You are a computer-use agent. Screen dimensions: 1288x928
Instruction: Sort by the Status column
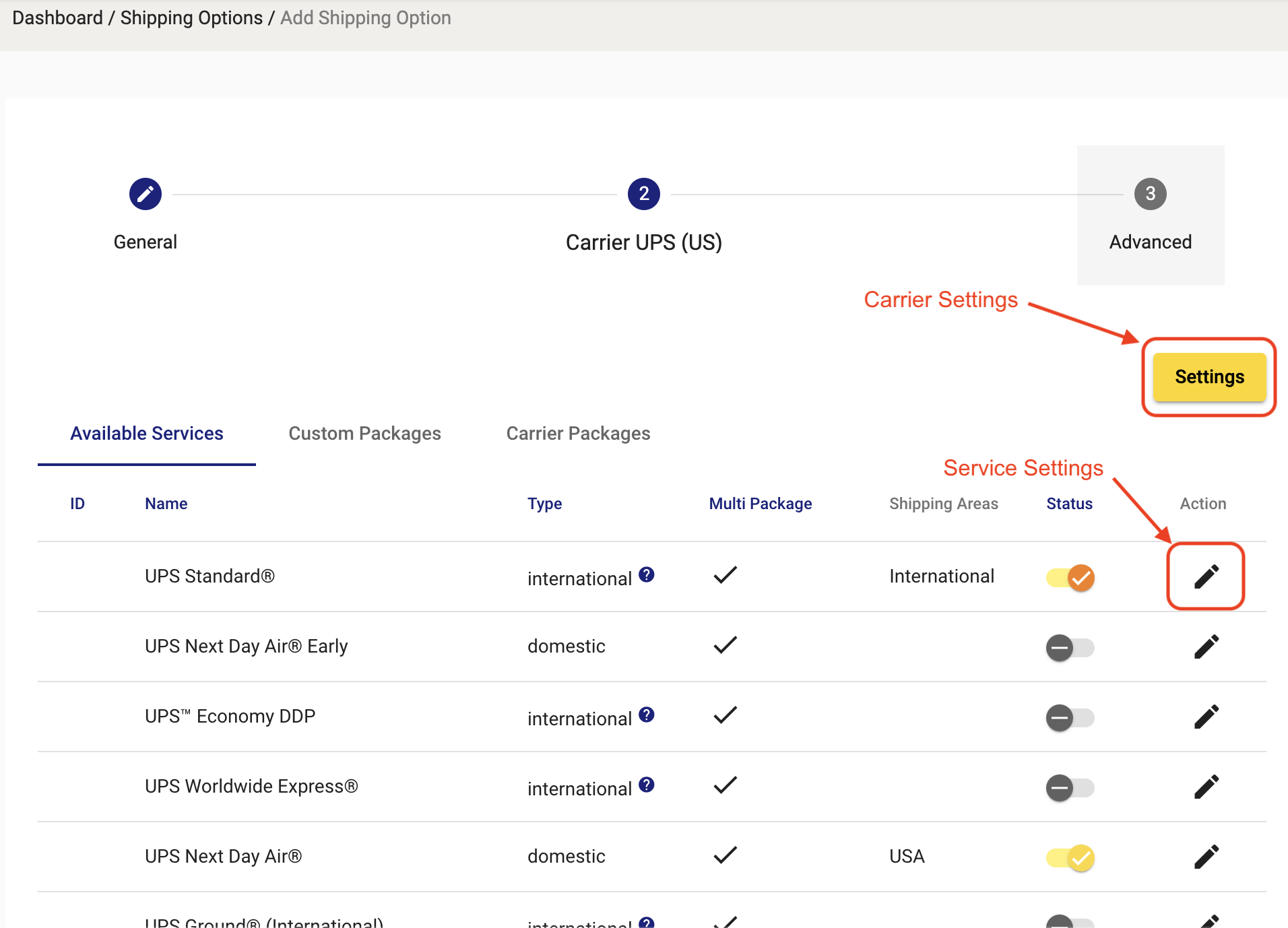(1070, 504)
